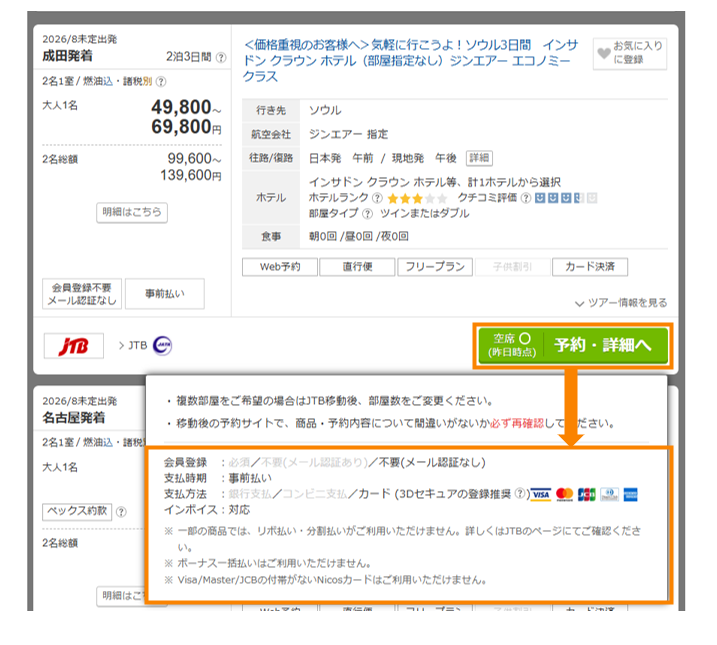Click the ツインまたはダブル room type text
Screen dimensions: 717x645
pyautogui.click(x=425, y=213)
